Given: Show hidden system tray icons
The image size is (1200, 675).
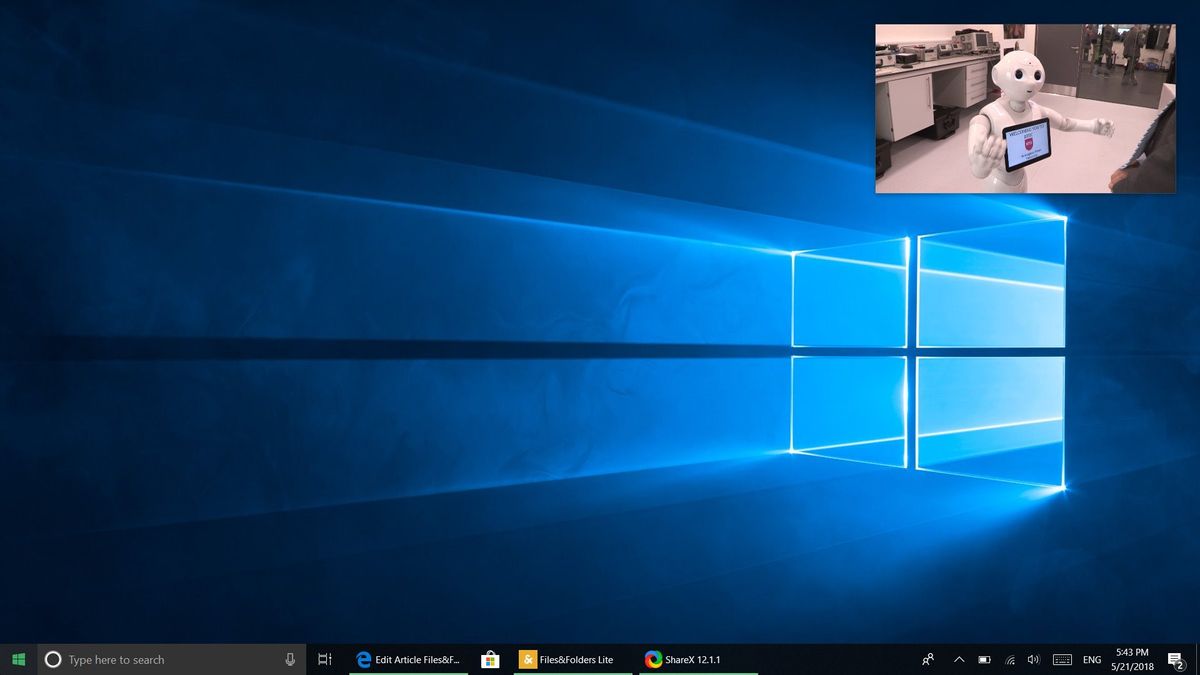Looking at the screenshot, I should click(x=959, y=659).
